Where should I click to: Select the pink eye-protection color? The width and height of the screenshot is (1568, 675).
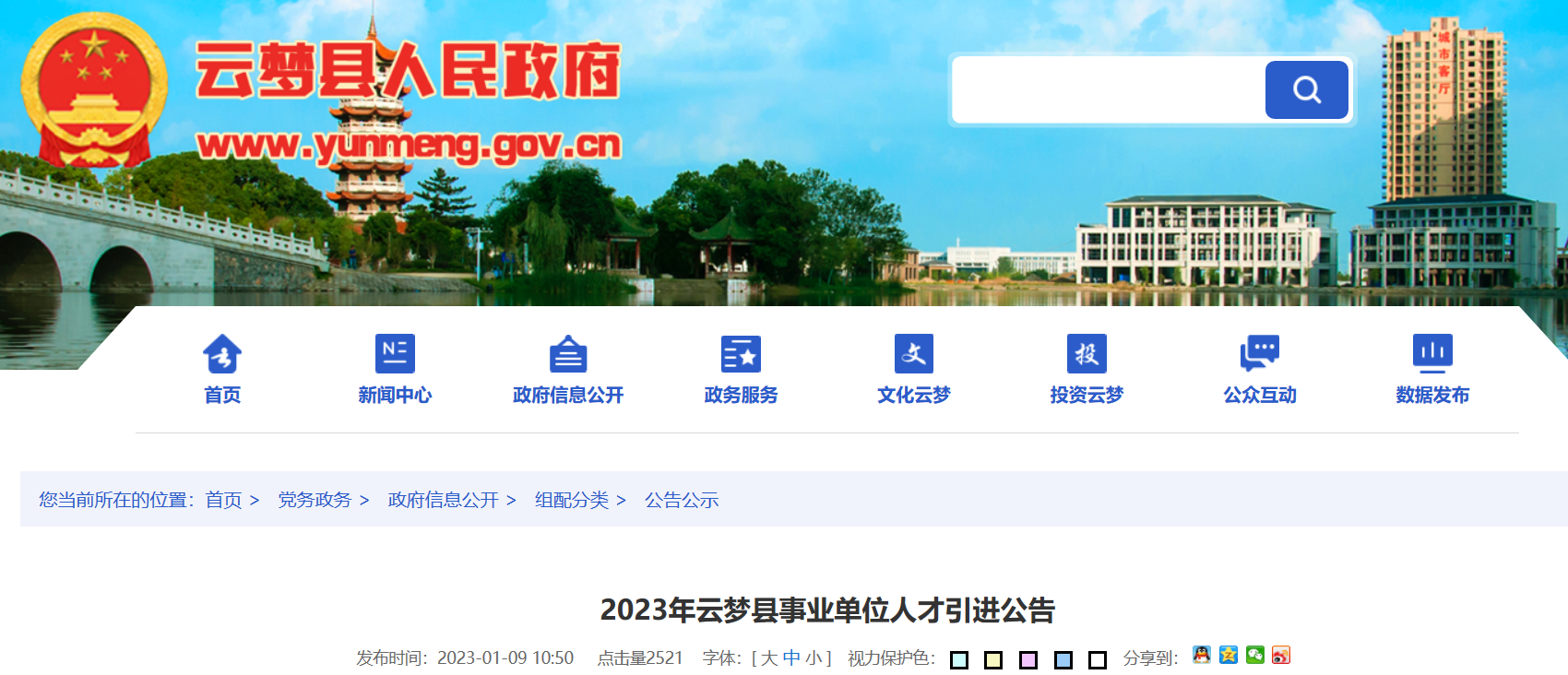point(1028,660)
